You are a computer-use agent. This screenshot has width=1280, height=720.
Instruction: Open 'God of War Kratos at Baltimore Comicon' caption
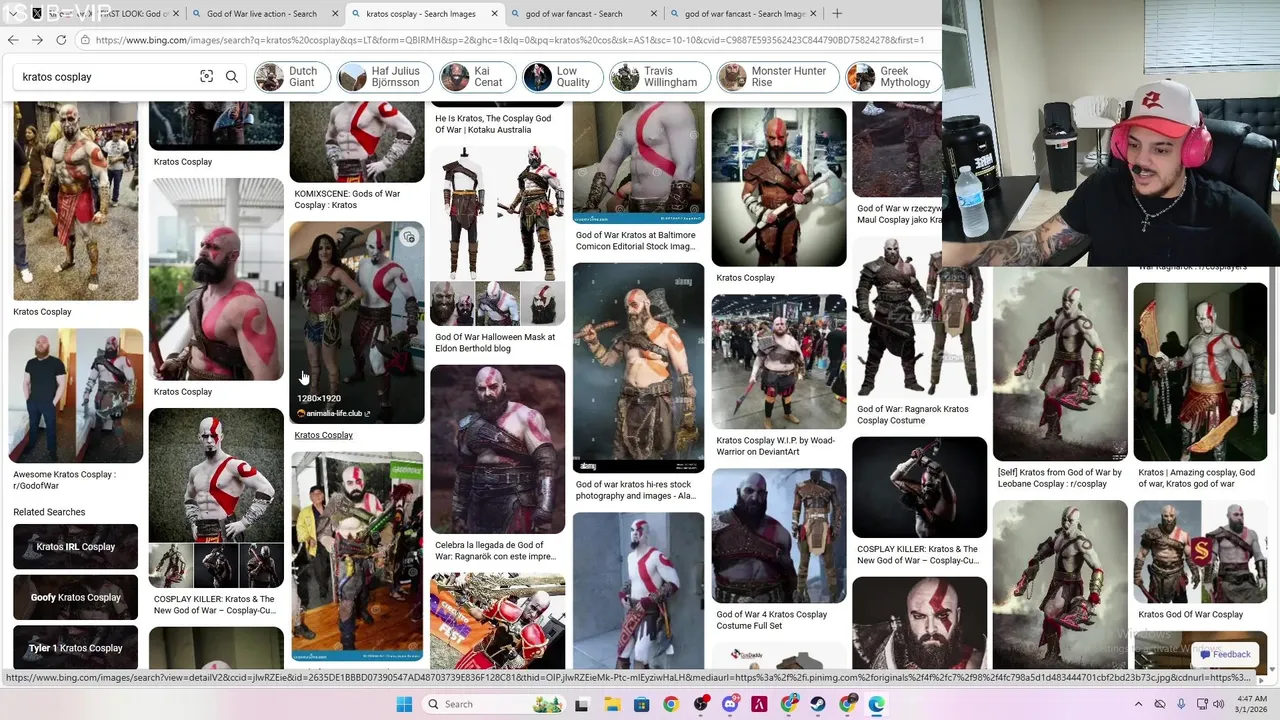click(635, 241)
